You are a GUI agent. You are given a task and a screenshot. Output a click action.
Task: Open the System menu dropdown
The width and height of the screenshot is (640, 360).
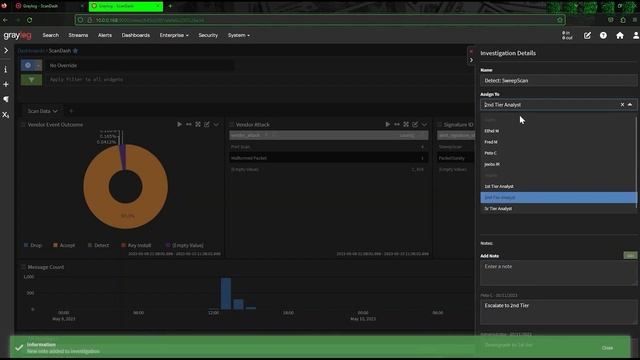239,35
